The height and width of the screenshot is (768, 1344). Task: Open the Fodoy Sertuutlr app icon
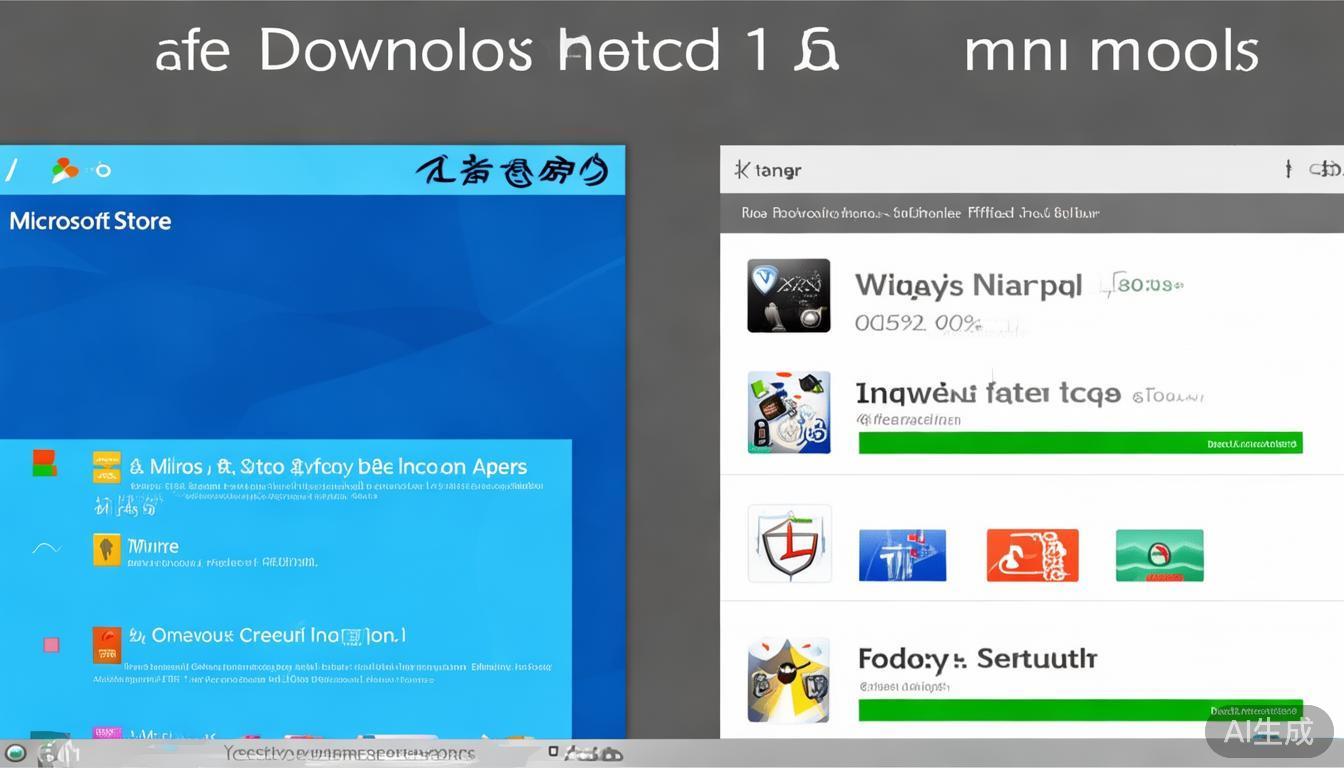pyautogui.click(x=788, y=679)
